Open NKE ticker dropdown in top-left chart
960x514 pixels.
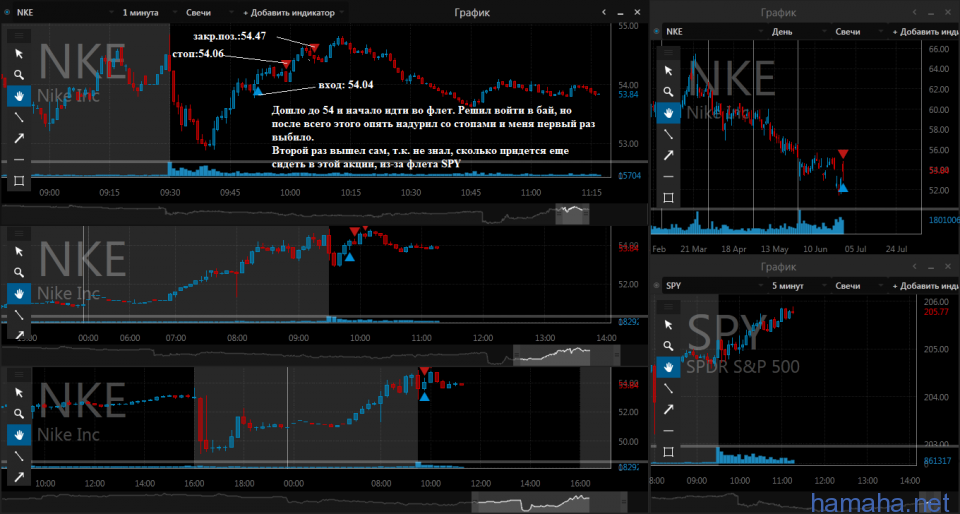pos(64,12)
